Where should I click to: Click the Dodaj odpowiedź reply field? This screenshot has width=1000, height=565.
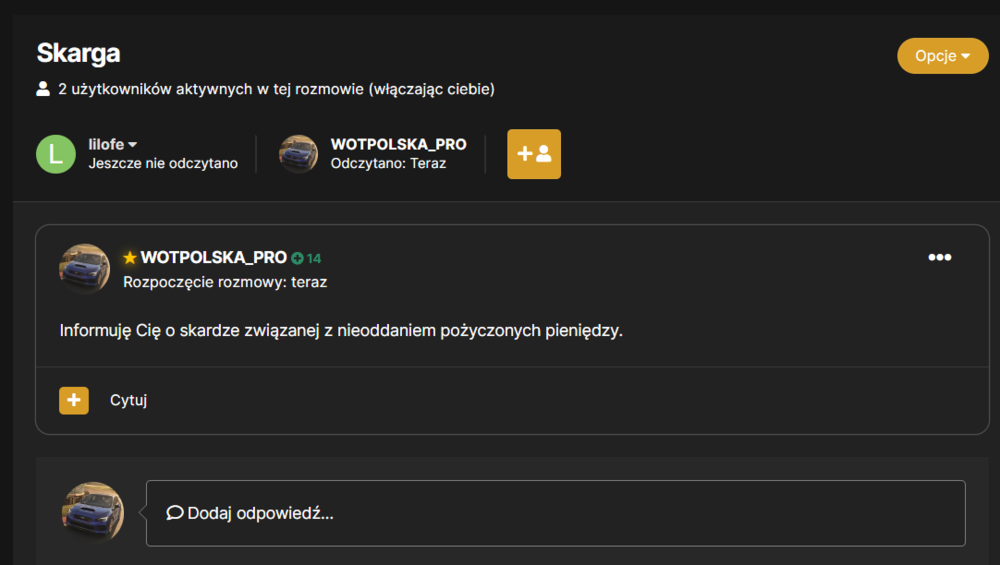coord(555,513)
